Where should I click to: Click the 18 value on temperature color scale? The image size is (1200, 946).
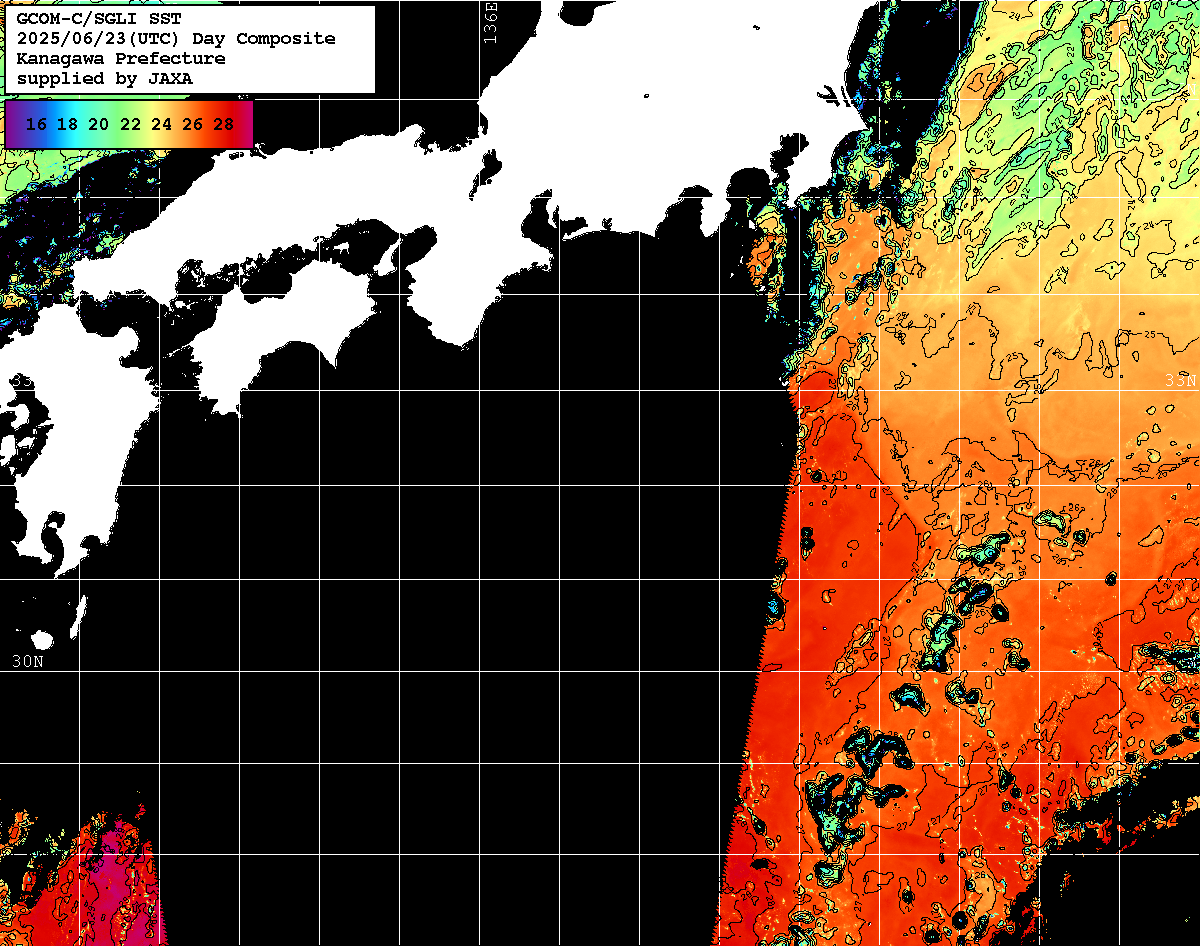(67, 124)
